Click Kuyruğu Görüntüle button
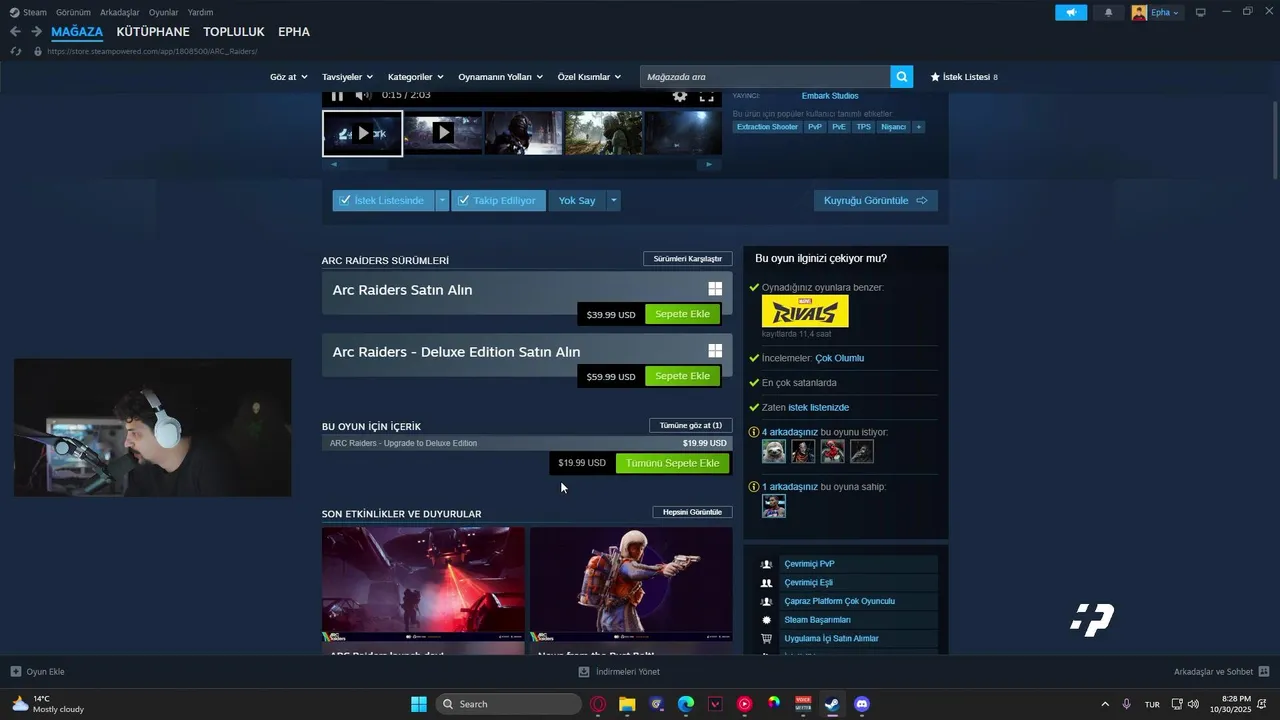 coord(875,200)
